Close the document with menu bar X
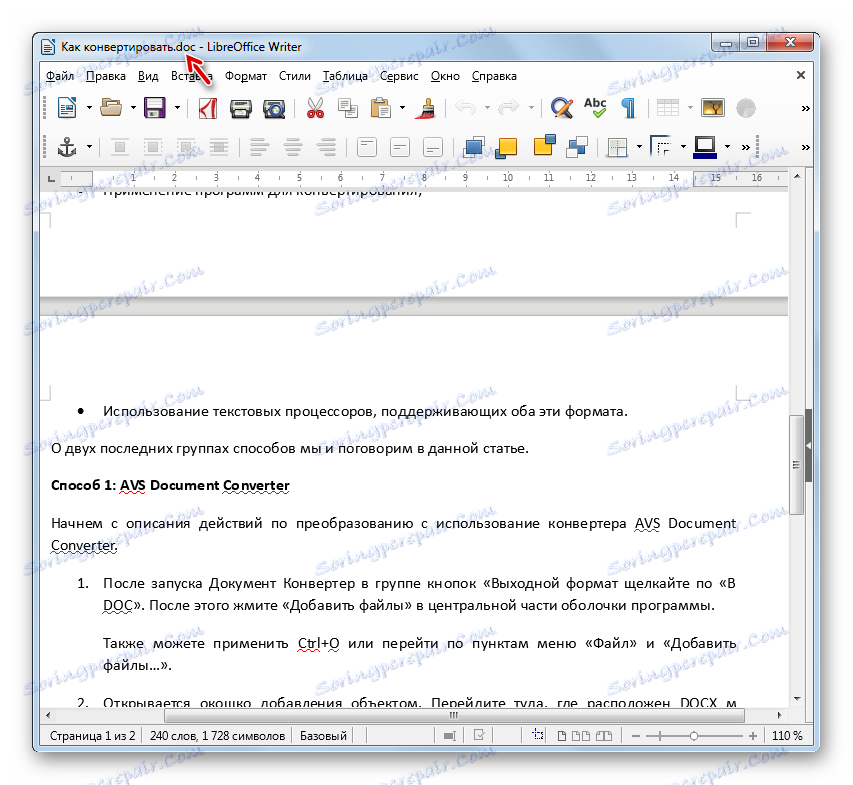Image resolution: width=853 pixels, height=785 pixels. [801, 75]
